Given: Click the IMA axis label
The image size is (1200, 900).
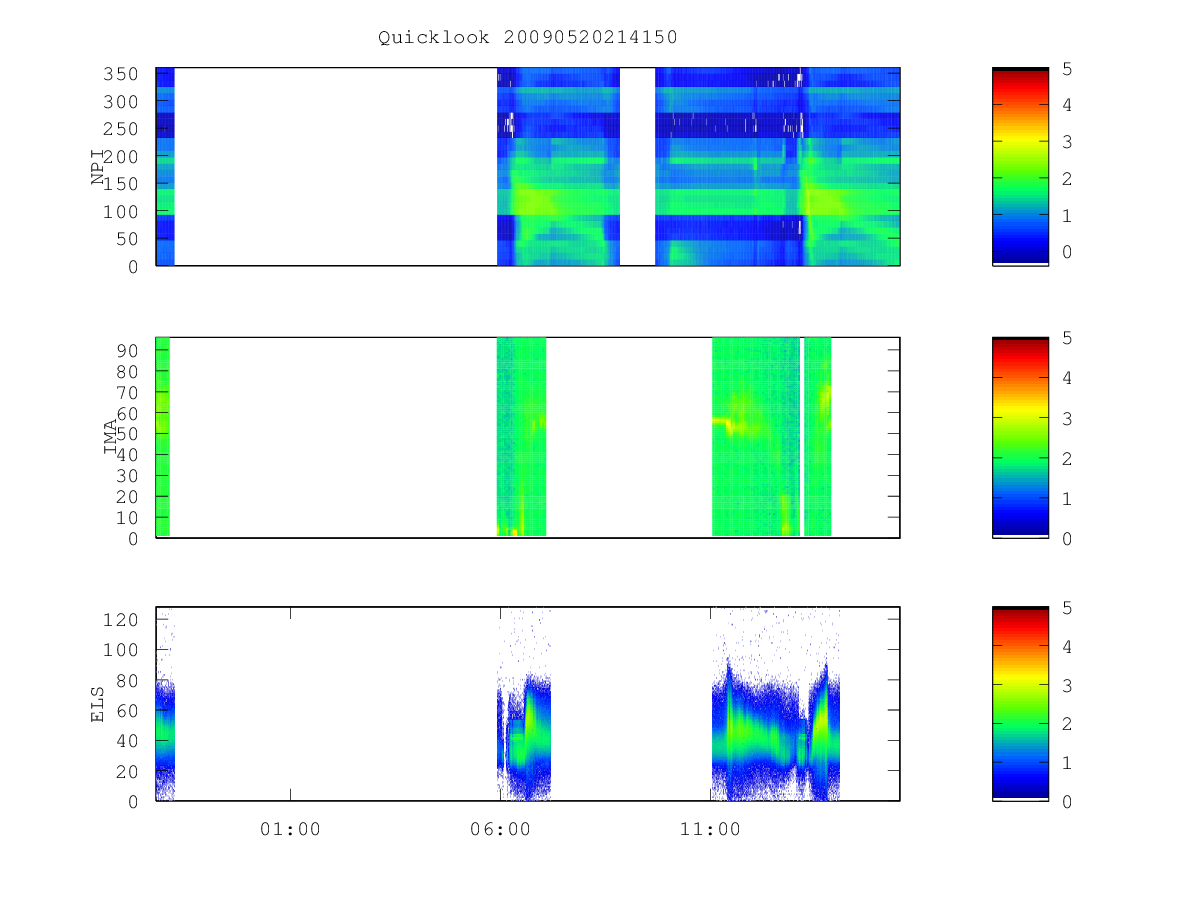Looking at the screenshot, I should pos(111,437).
